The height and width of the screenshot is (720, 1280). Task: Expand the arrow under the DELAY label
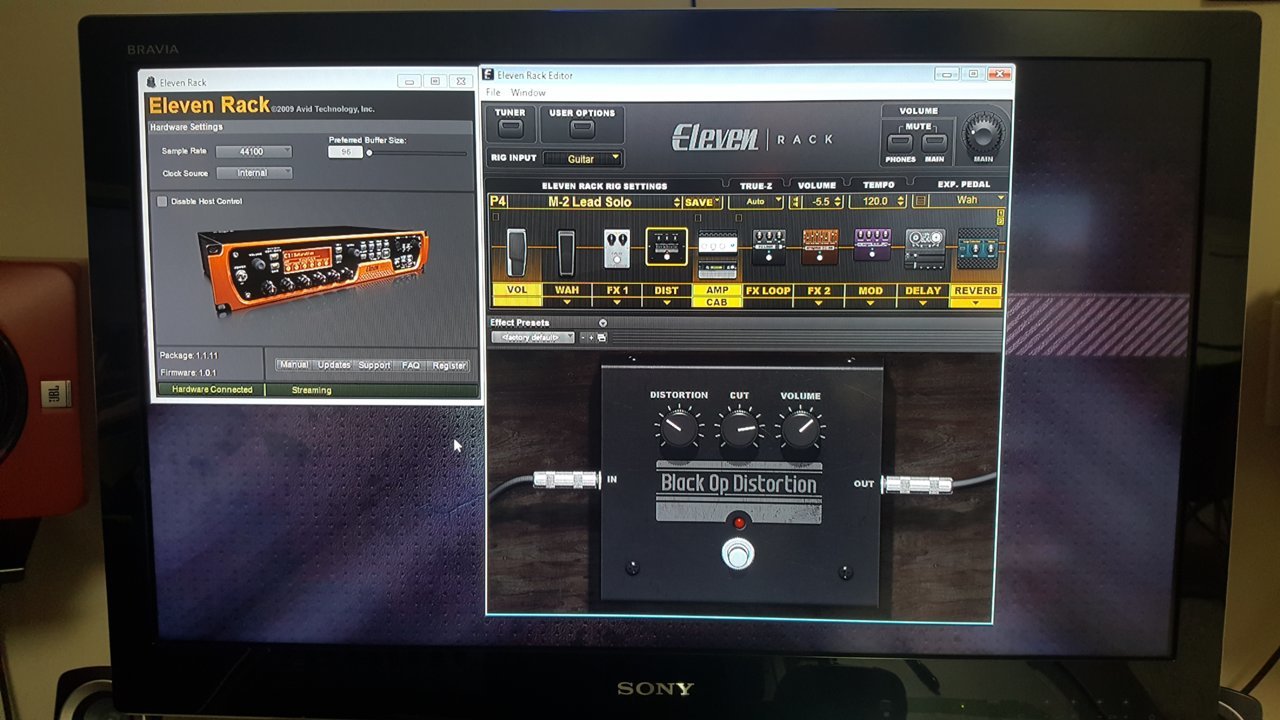(922, 302)
